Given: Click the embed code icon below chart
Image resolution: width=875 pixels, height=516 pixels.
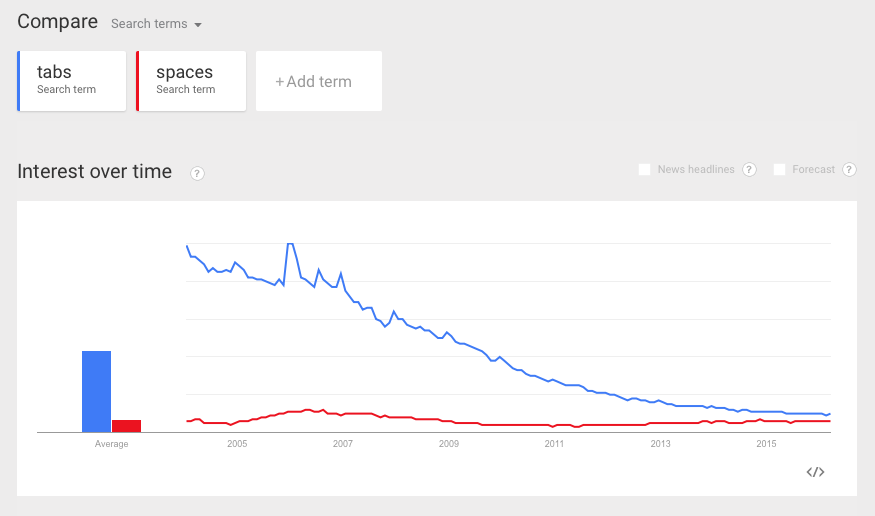Looking at the screenshot, I should click(815, 472).
